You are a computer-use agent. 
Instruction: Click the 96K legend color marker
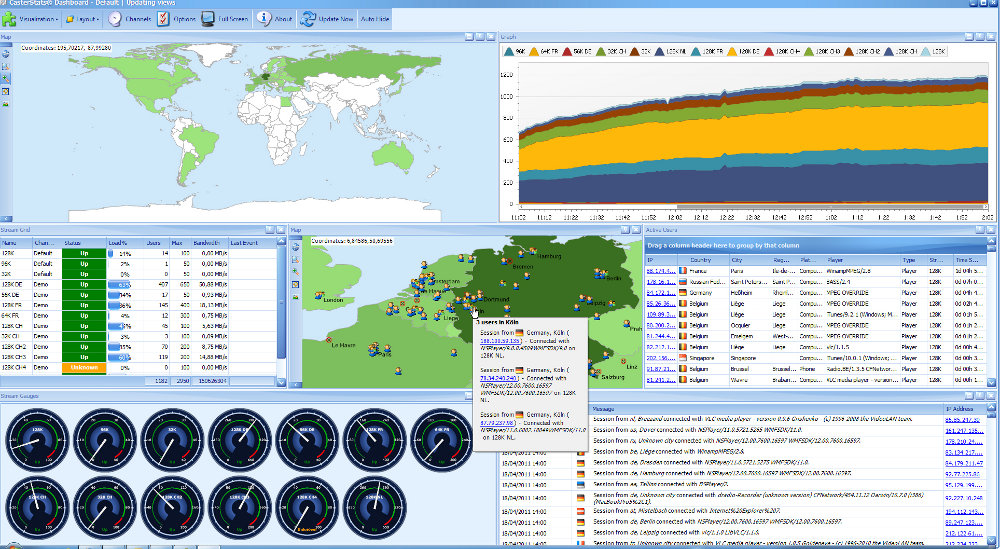tap(509, 49)
